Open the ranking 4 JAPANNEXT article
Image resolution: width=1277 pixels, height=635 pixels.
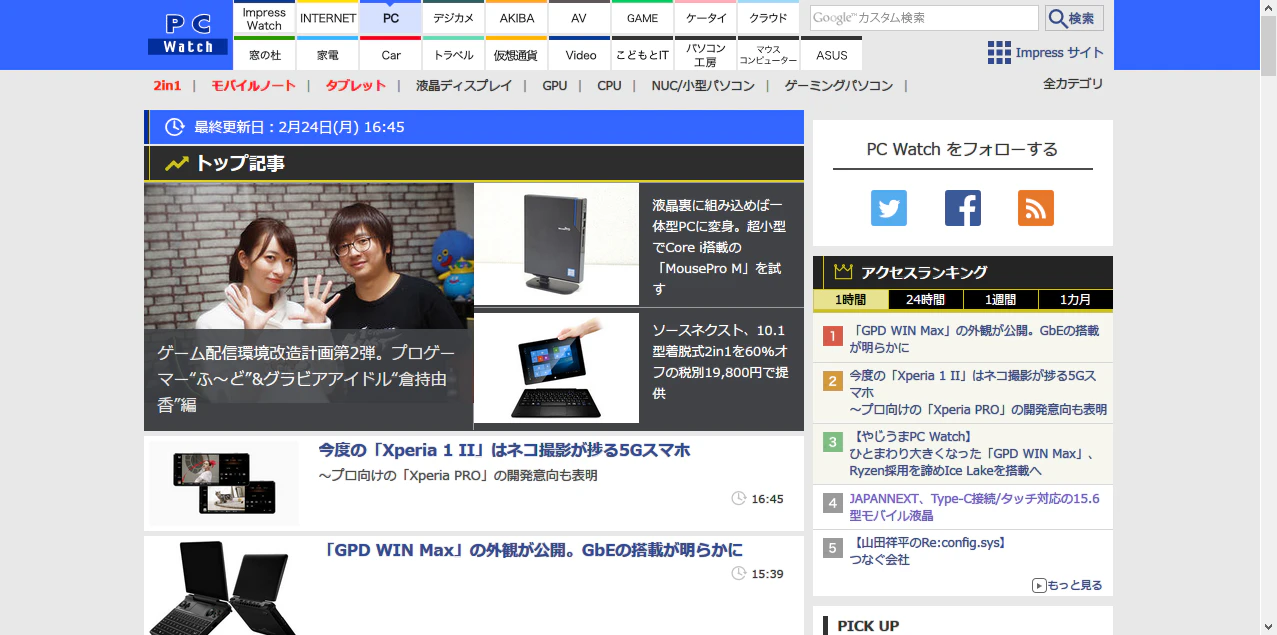[974, 507]
